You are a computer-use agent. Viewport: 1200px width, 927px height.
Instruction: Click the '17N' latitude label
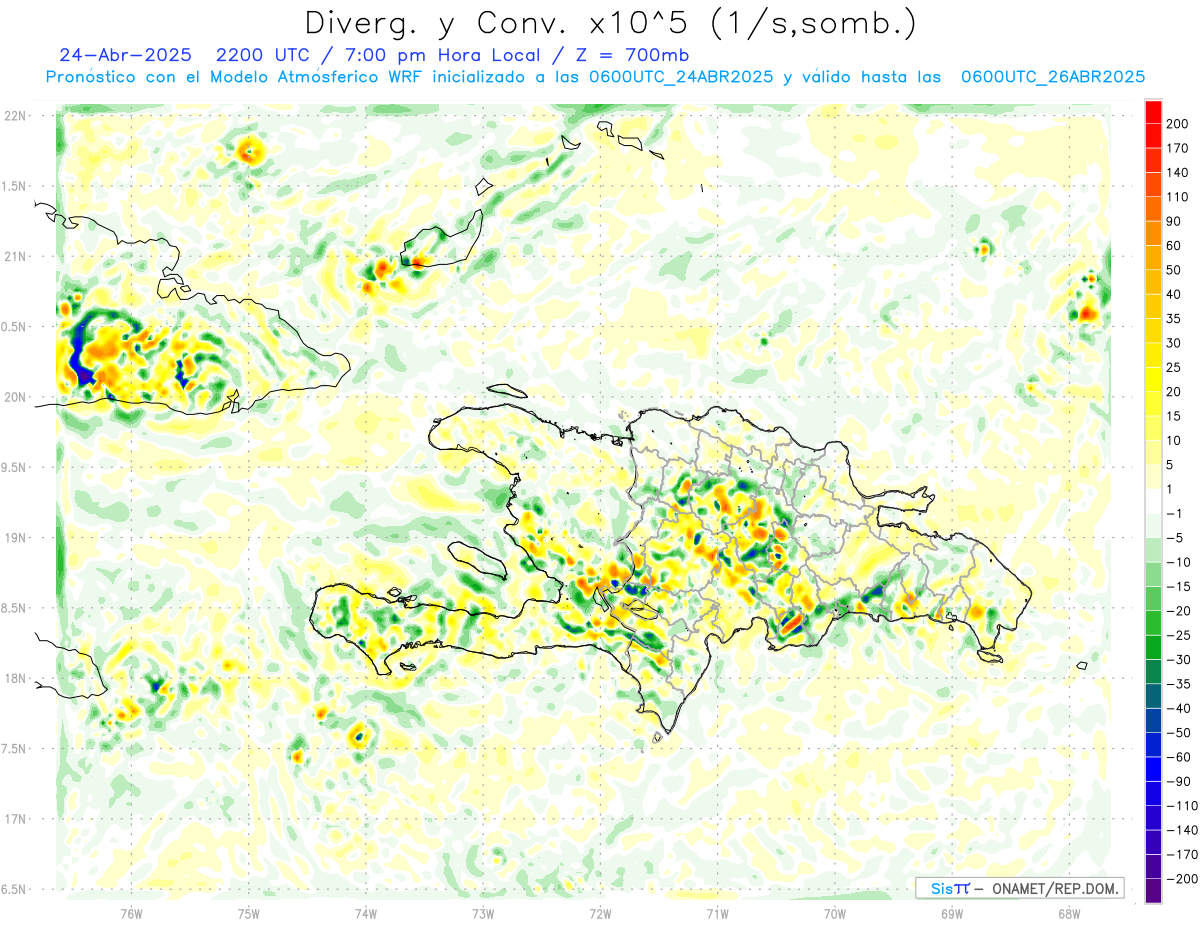coord(15,819)
